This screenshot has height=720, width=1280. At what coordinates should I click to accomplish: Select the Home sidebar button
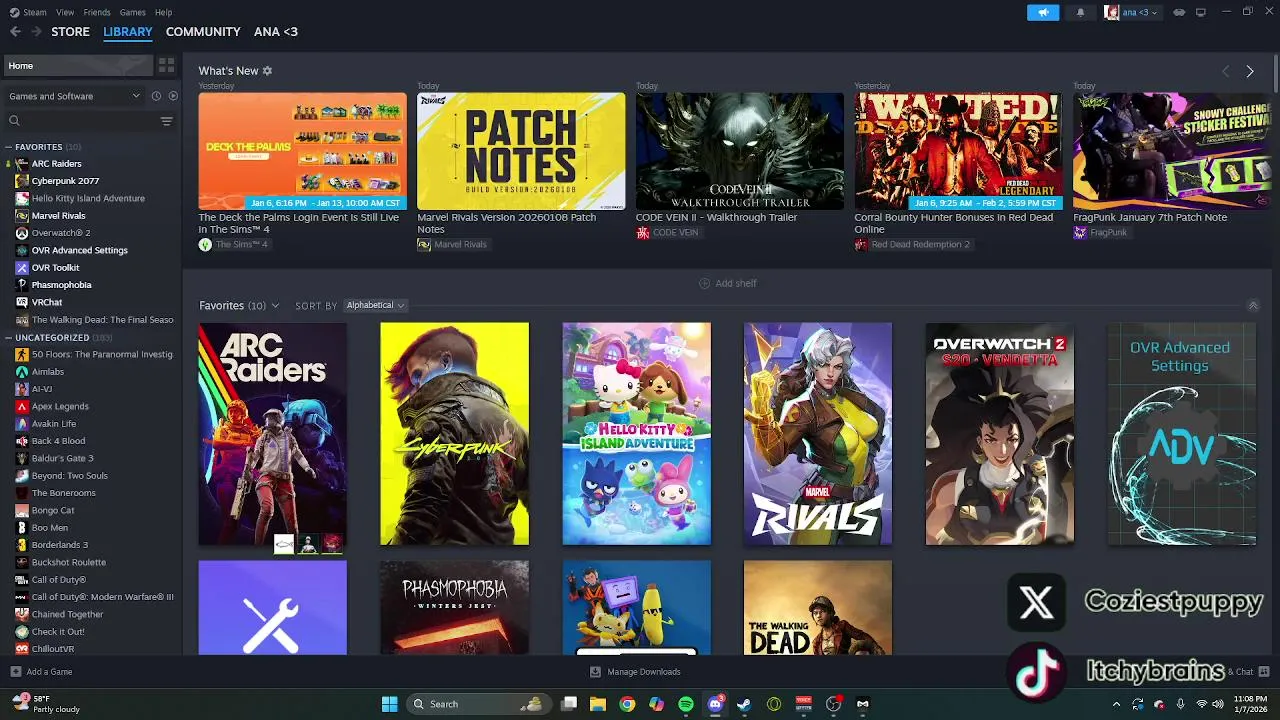pos(77,66)
